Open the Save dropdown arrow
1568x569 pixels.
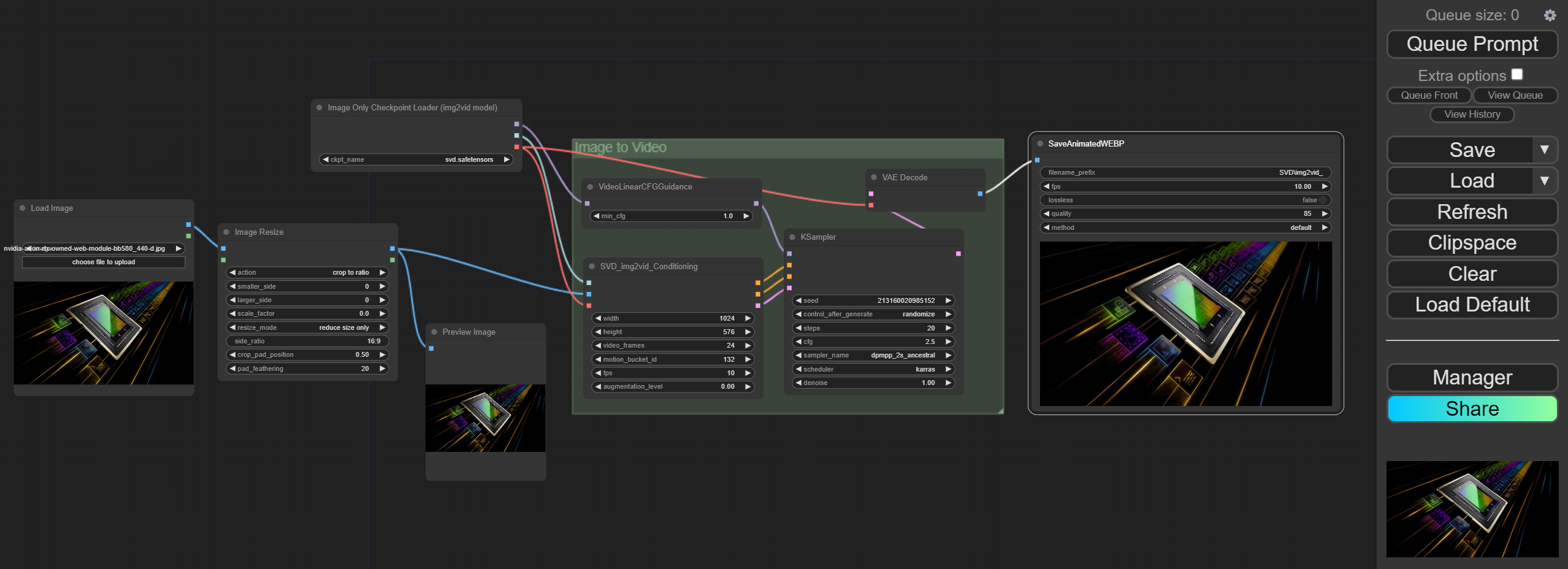(x=1544, y=150)
